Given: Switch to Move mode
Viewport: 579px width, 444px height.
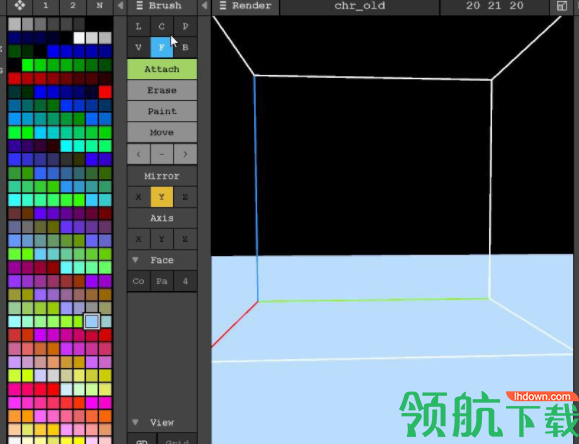Looking at the screenshot, I should (162, 132).
